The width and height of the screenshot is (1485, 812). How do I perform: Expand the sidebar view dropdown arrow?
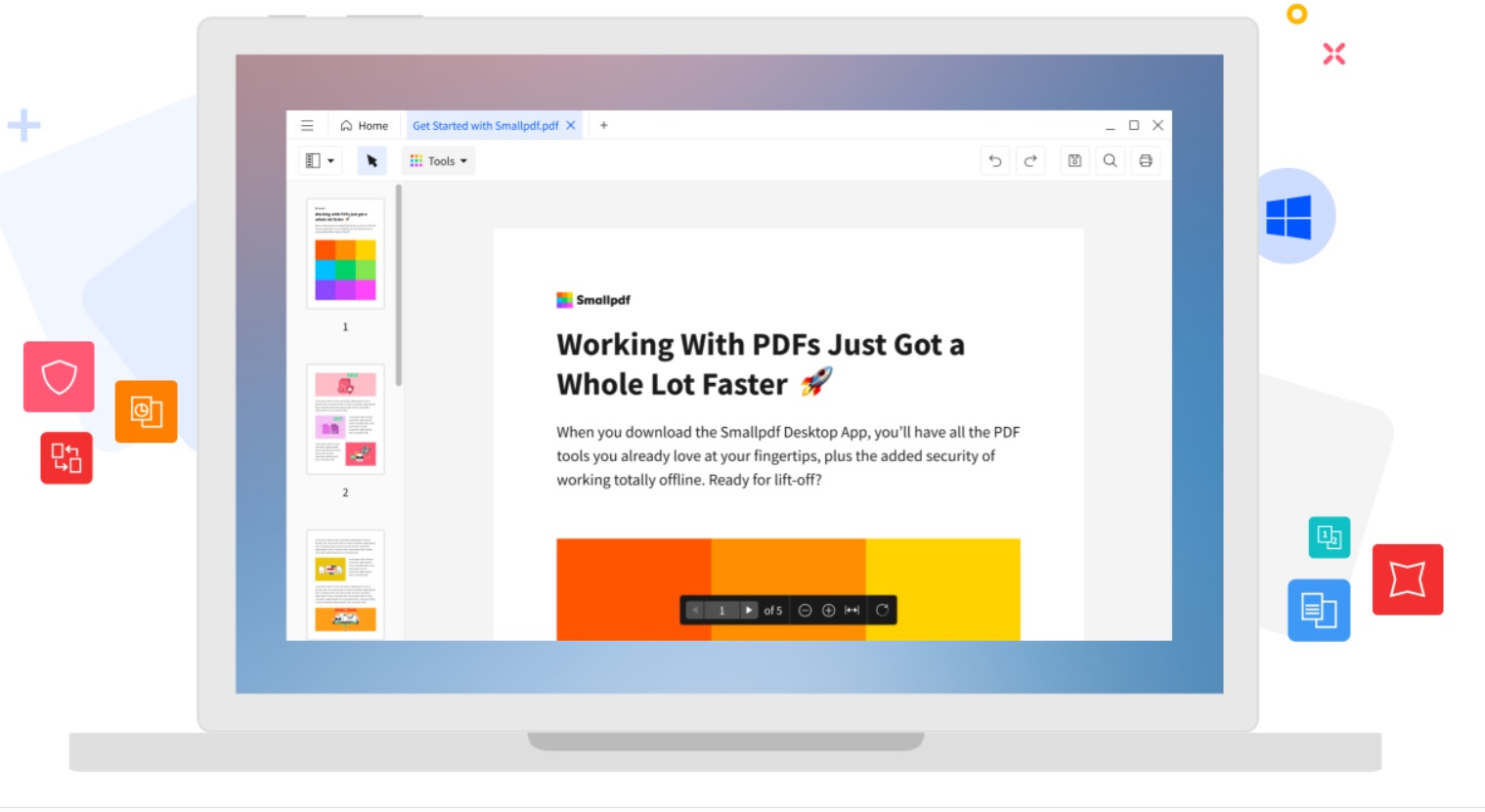point(330,161)
